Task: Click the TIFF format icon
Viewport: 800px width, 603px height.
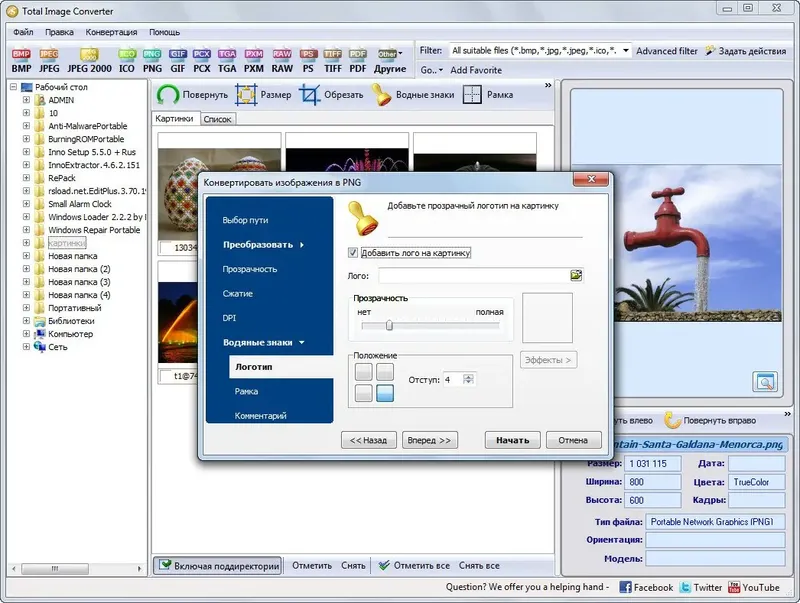Action: 333,54
